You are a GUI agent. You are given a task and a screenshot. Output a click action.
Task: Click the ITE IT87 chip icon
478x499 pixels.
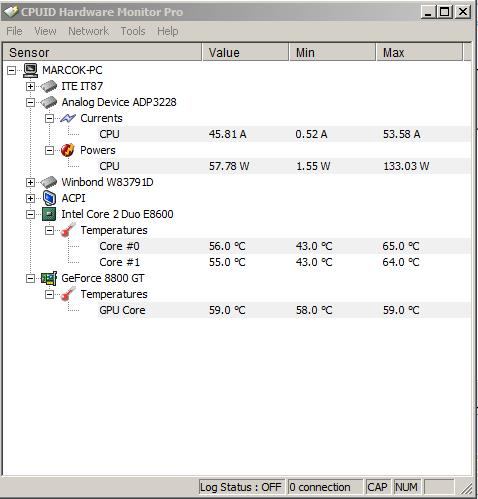(x=49, y=86)
